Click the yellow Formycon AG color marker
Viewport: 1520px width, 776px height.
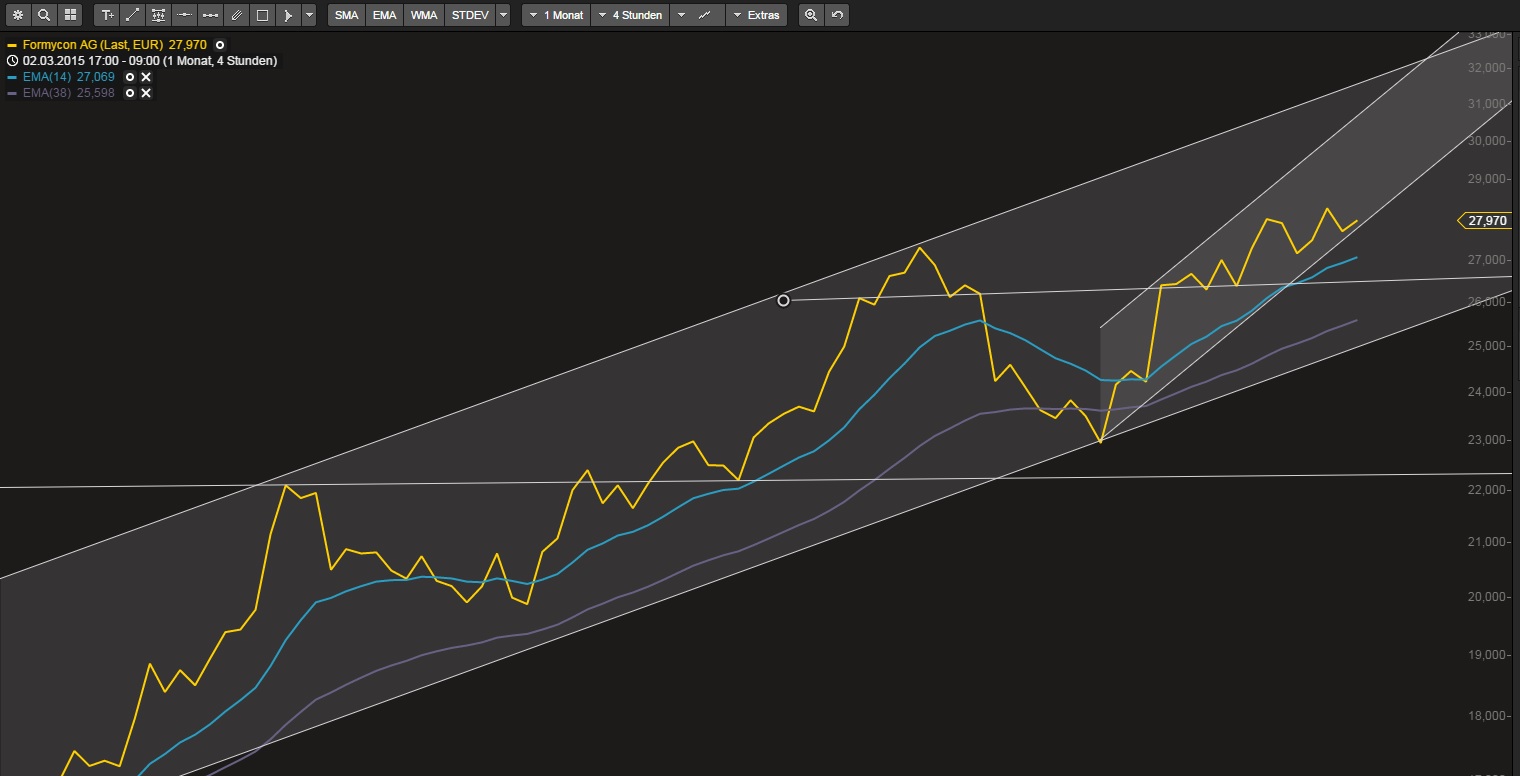12,45
